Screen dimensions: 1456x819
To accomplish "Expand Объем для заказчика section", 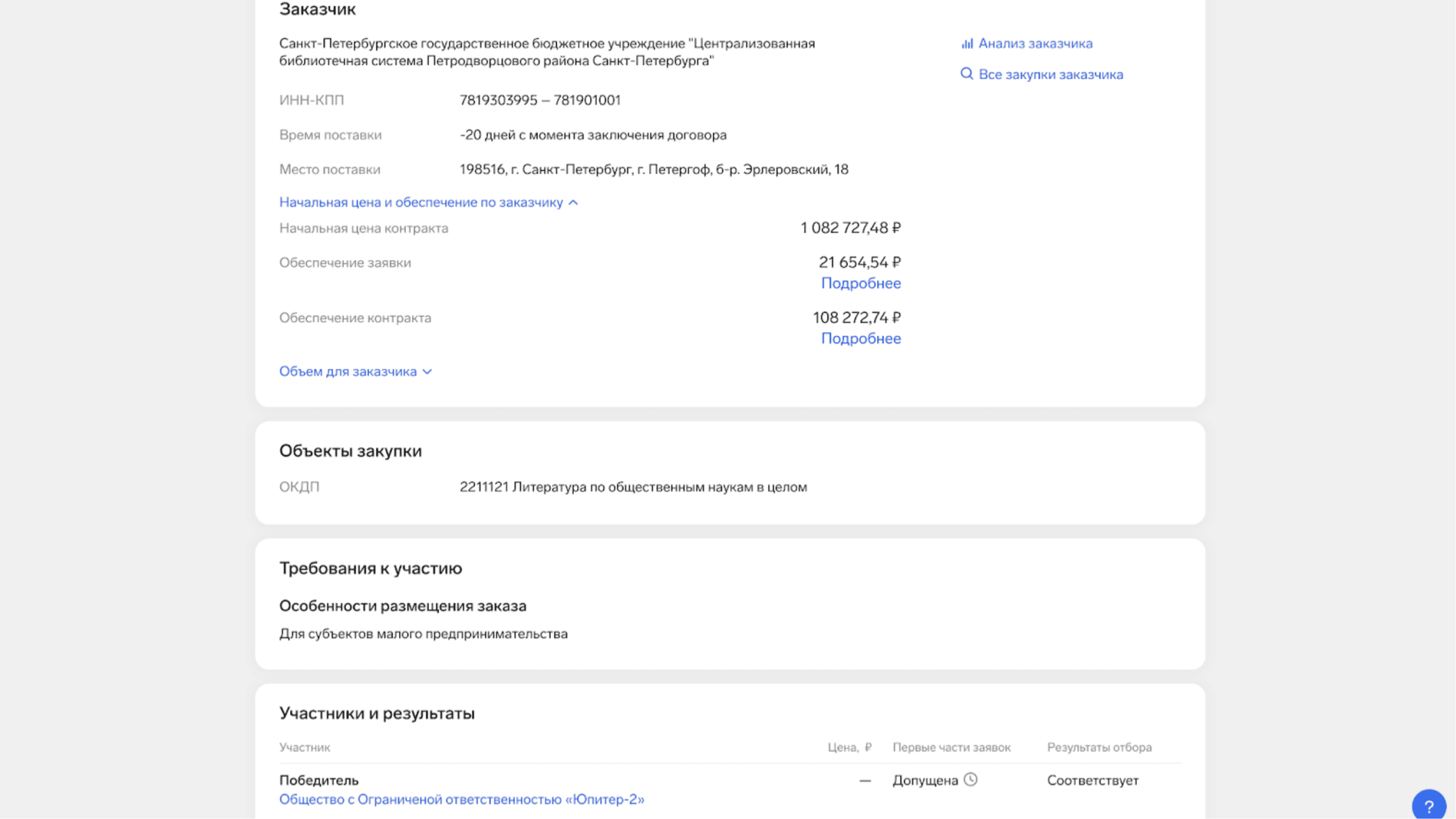I will tap(356, 371).
